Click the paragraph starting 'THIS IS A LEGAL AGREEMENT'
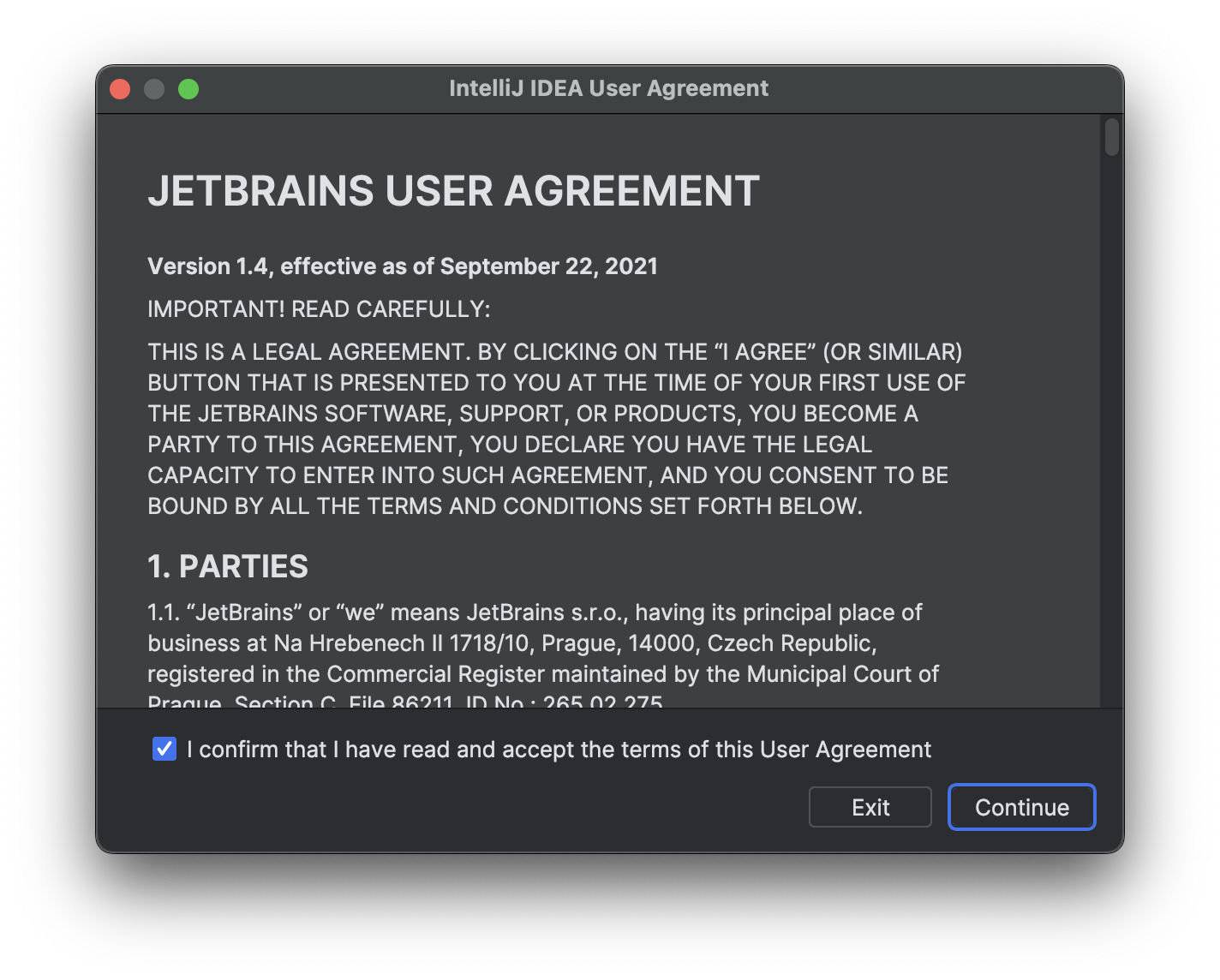This screenshot has width=1220, height=980. pos(557,428)
